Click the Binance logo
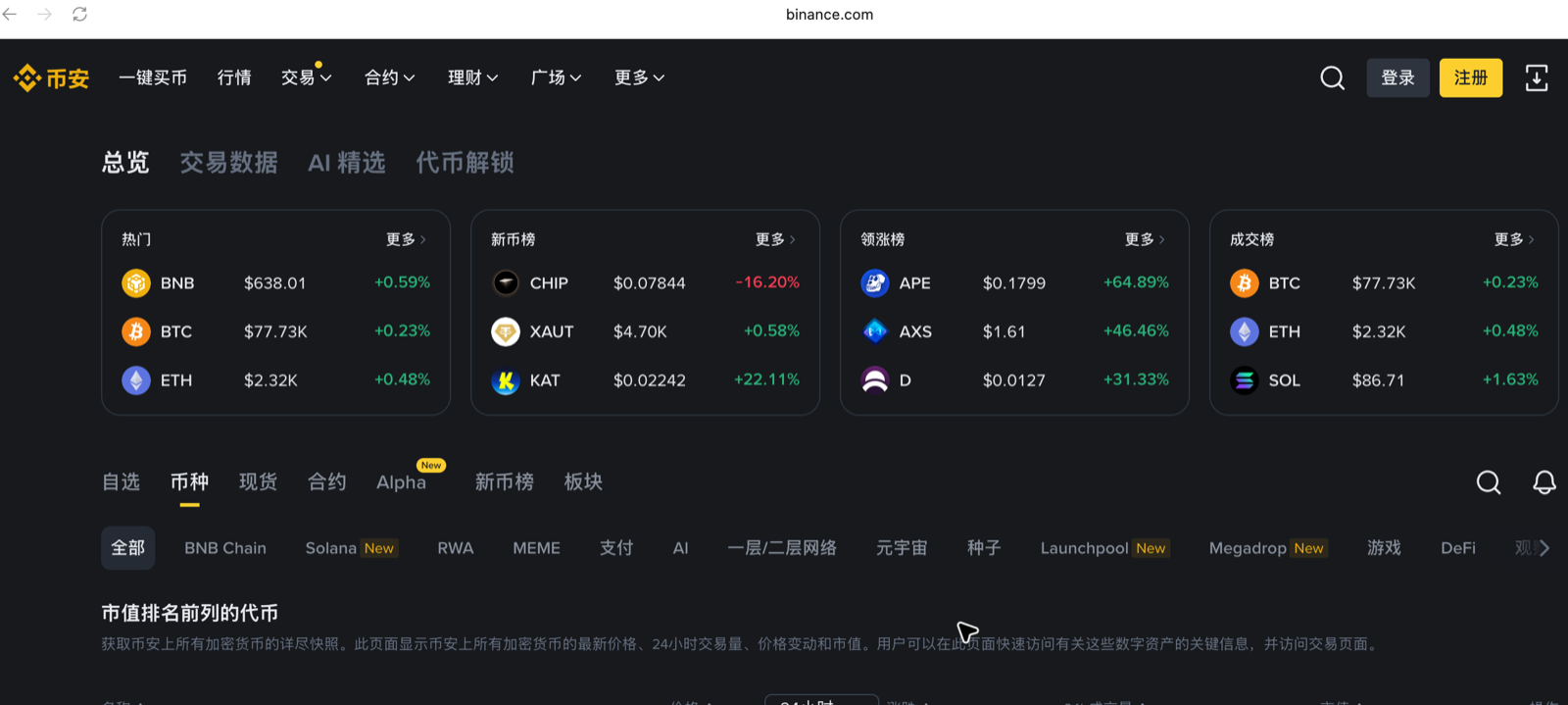Image resolution: width=1568 pixels, height=705 pixels. click(51, 77)
